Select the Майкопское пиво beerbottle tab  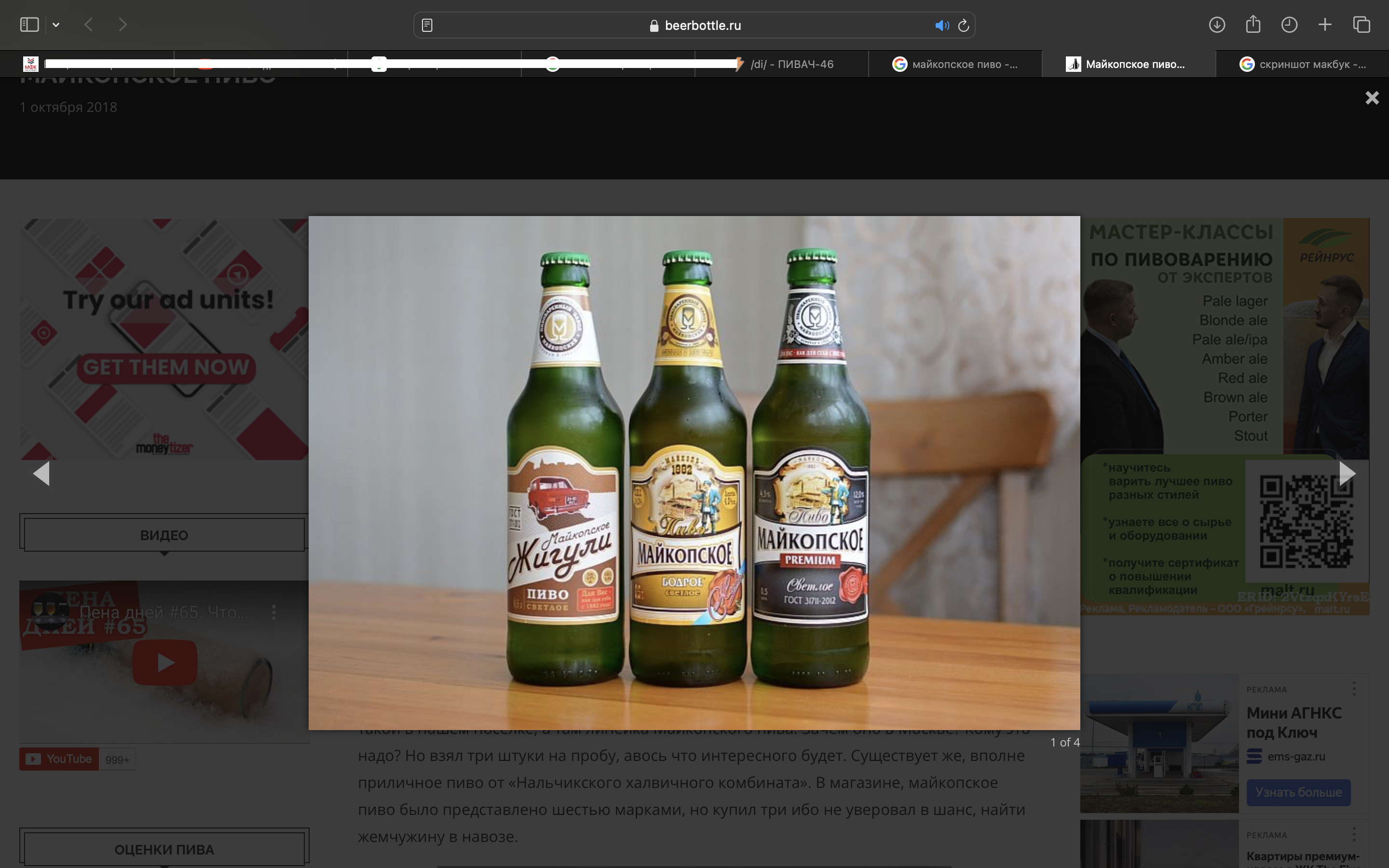(1129, 64)
